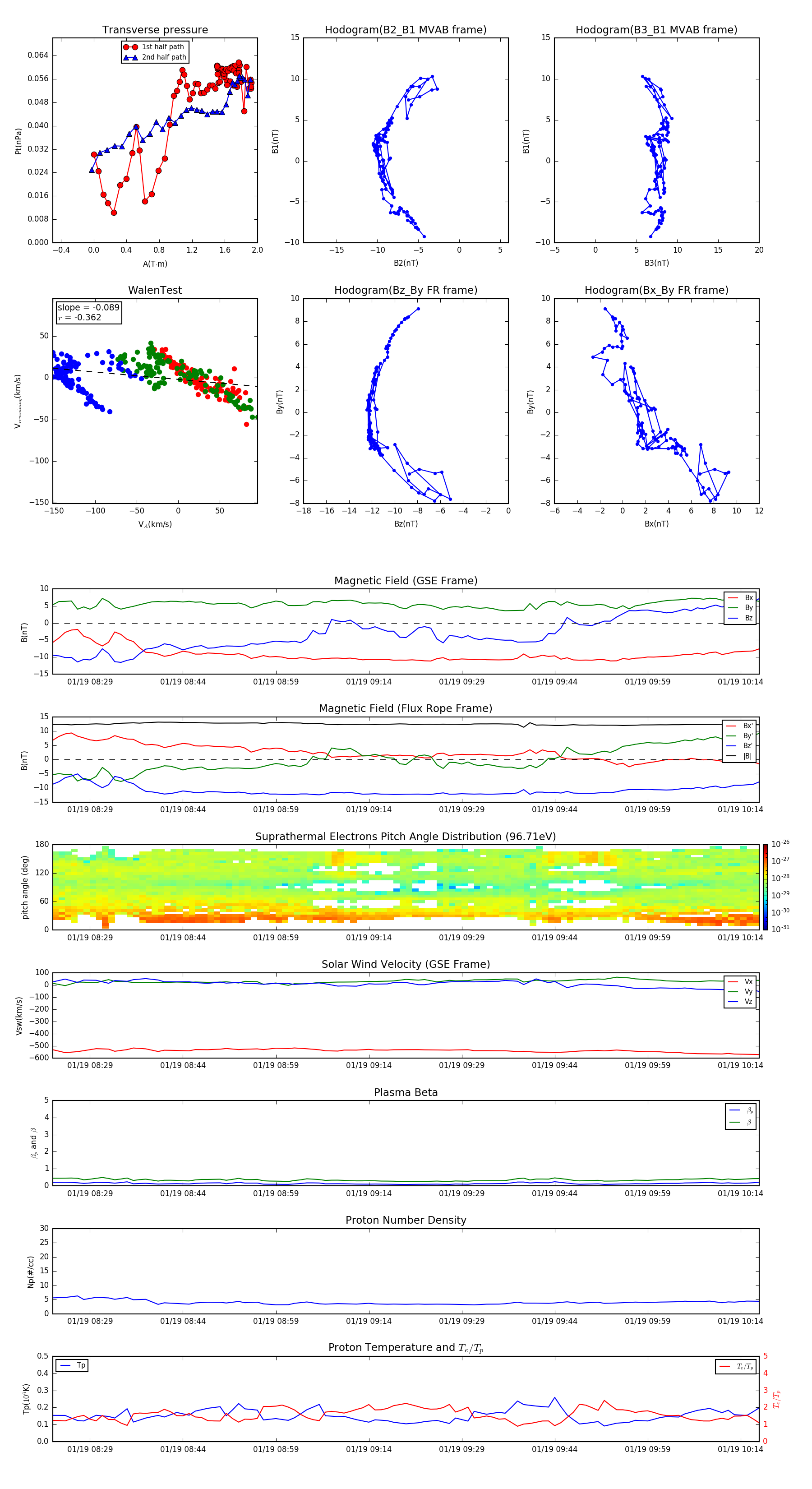Image resolution: width=812 pixels, height=1489 pixels.
Task: Click the 'Magnetic Field (GSE Frame)' title
Action: (x=406, y=581)
